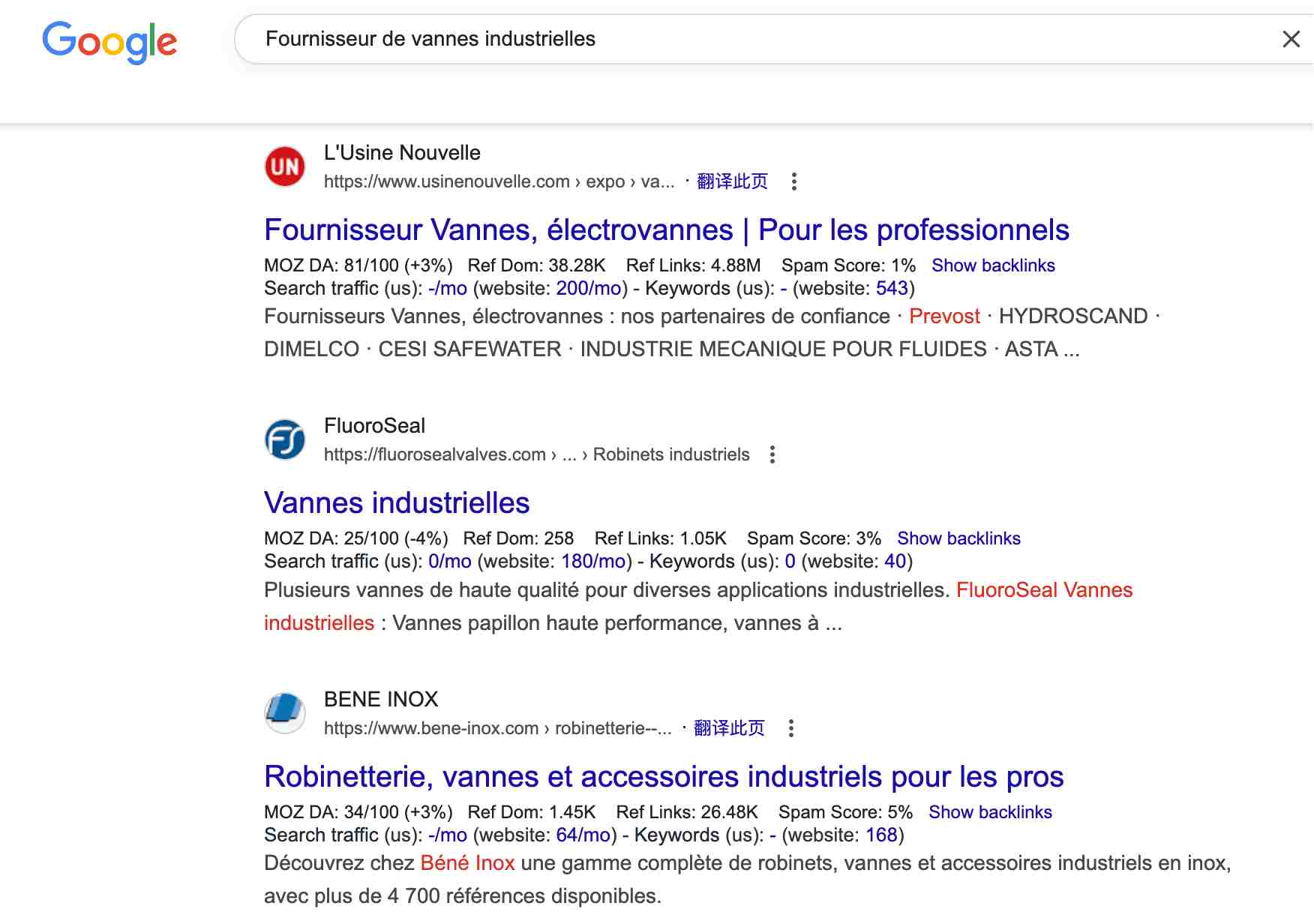Image resolution: width=1314 pixels, height=924 pixels.
Task: Click website keywords value 40
Action: (895, 562)
